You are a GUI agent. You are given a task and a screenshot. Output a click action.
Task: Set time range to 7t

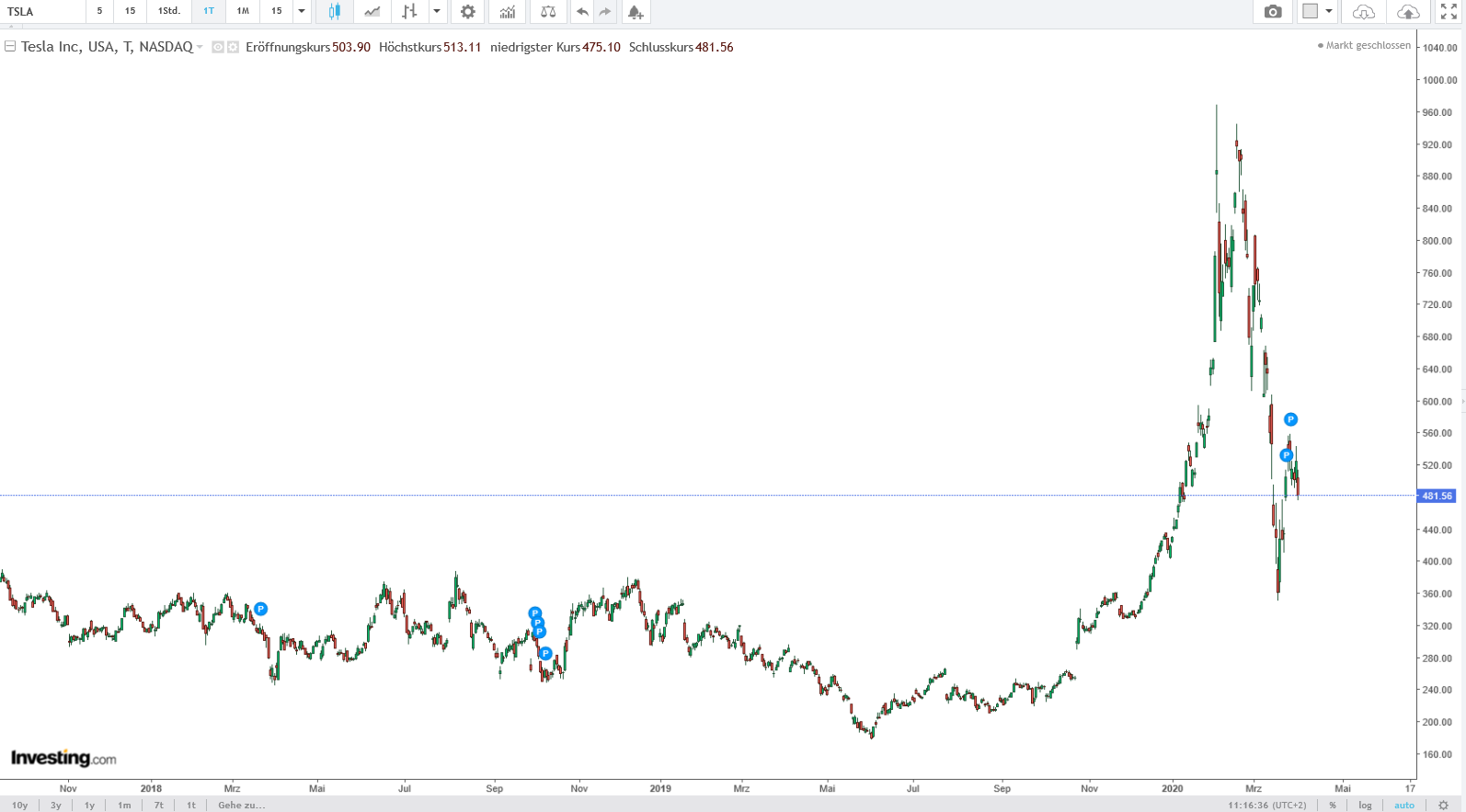(x=159, y=805)
